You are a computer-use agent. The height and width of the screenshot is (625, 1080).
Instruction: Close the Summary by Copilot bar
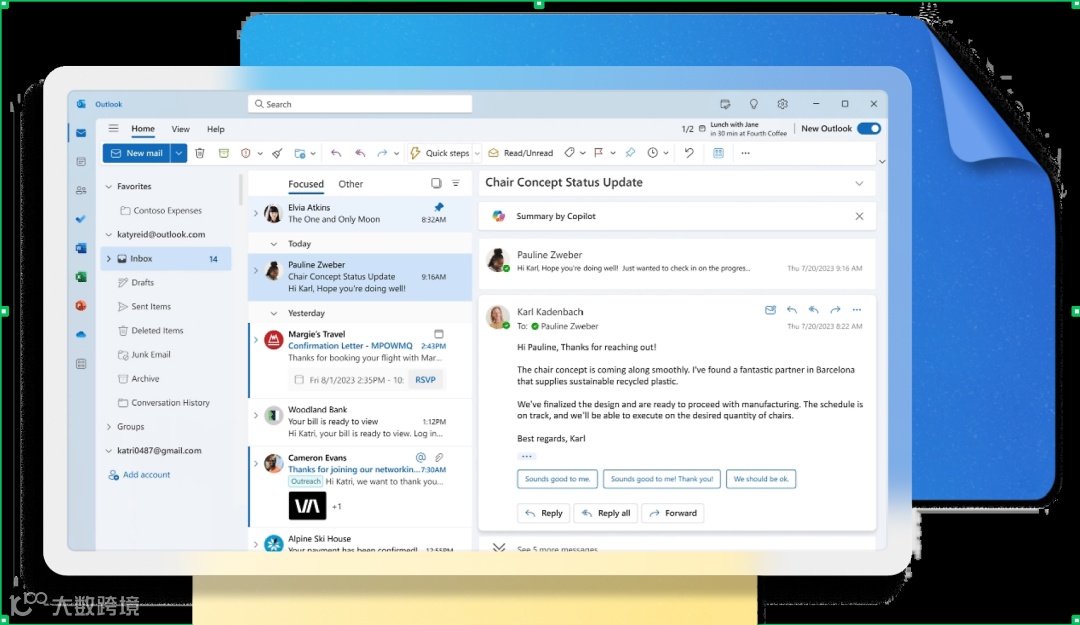click(x=859, y=216)
